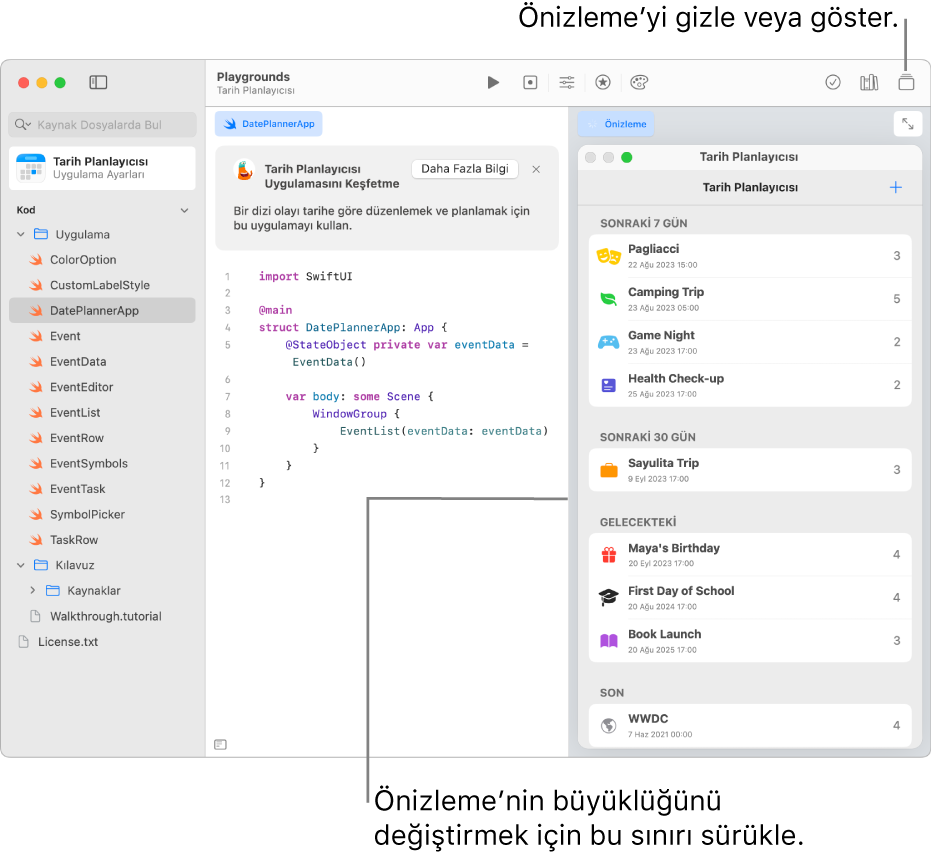Open the SymbolPicker file
Viewport: 931px width, 857px height.
[x=102, y=515]
